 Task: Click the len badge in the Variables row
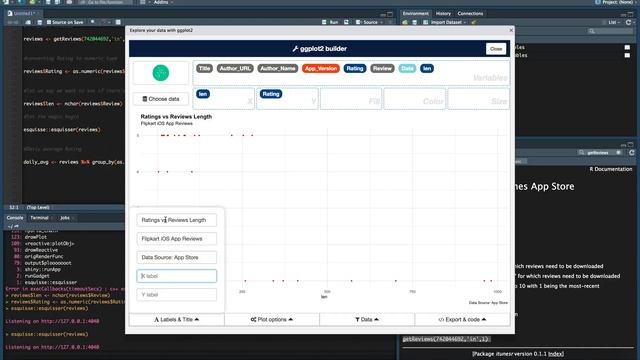[427, 69]
